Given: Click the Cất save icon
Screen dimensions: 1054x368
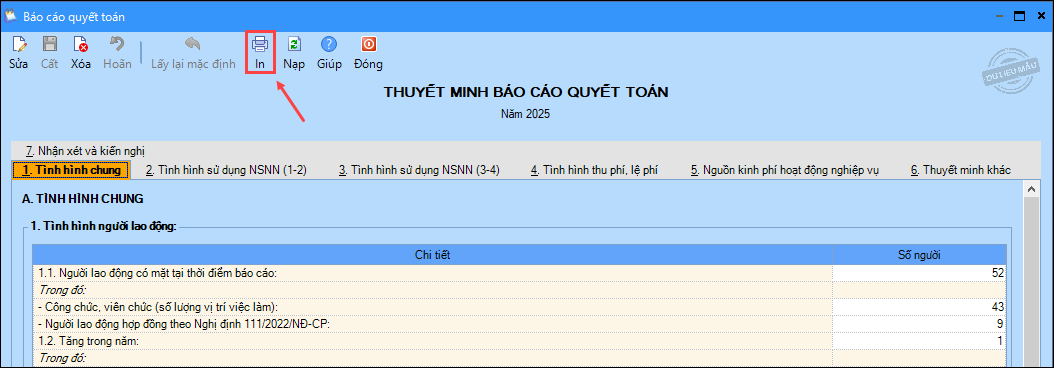Looking at the screenshot, I should (50, 46).
